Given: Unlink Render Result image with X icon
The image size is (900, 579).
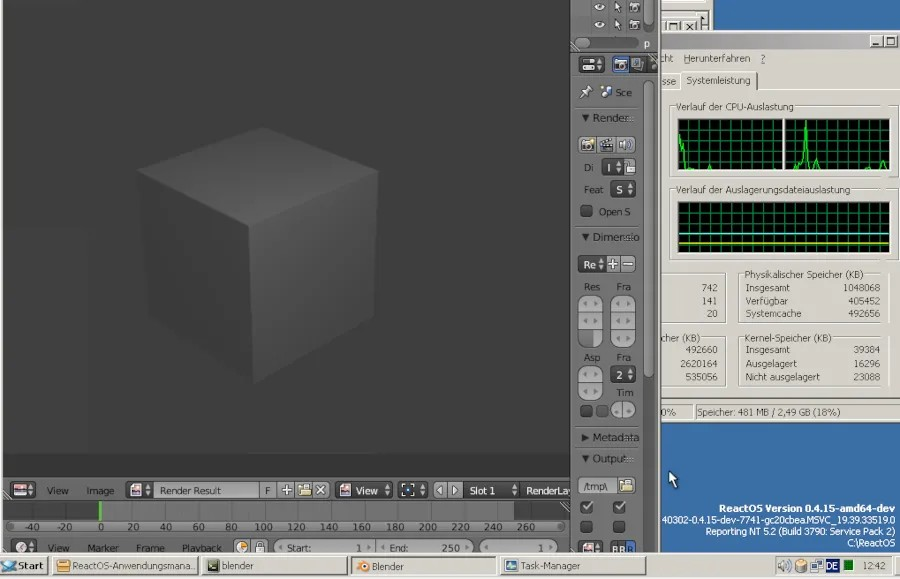Looking at the screenshot, I should [321, 490].
